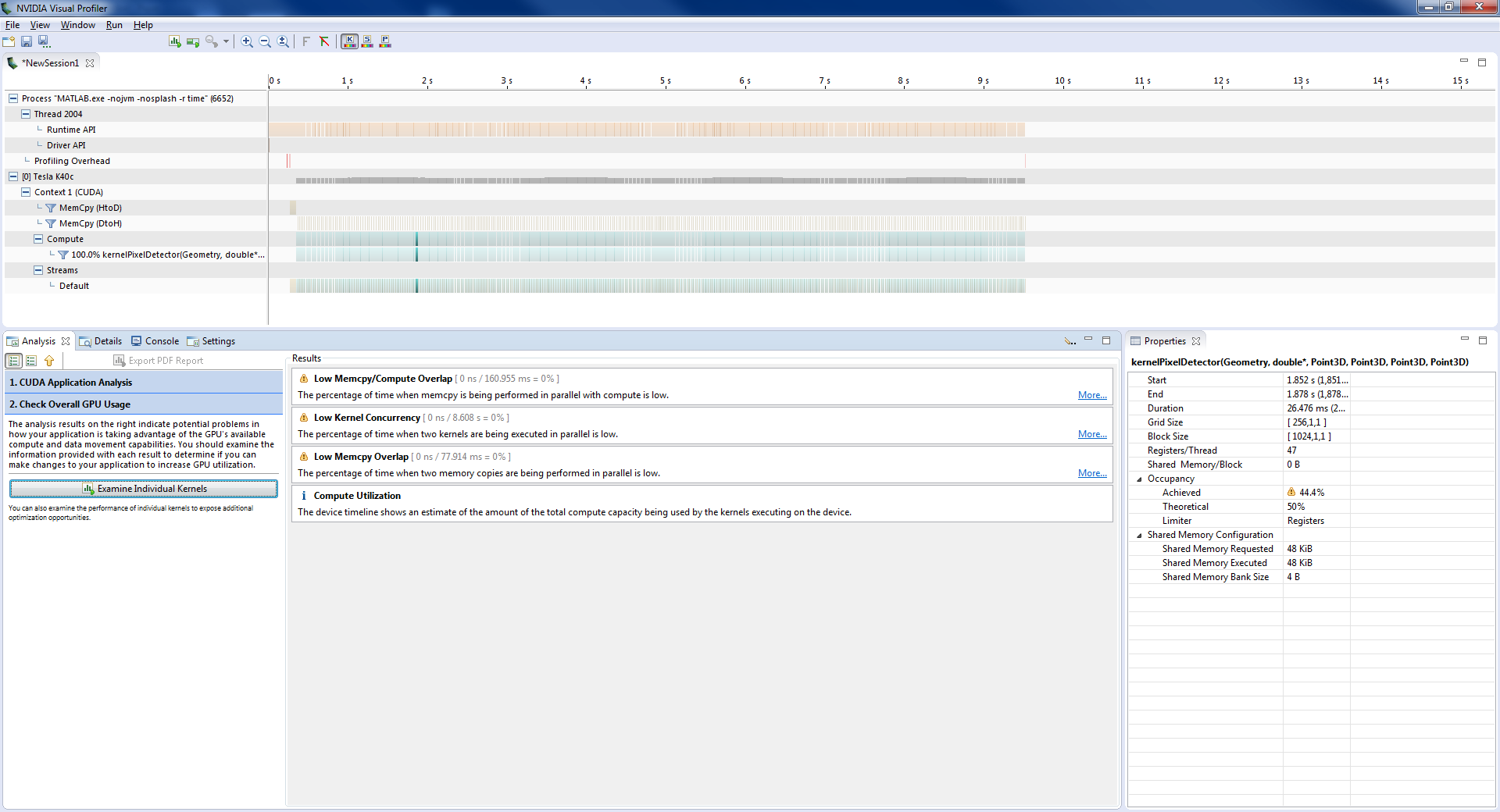Image resolution: width=1500 pixels, height=812 pixels.
Task: Click the MemCpy HtoD interval near timeline start
Action: click(x=293, y=208)
